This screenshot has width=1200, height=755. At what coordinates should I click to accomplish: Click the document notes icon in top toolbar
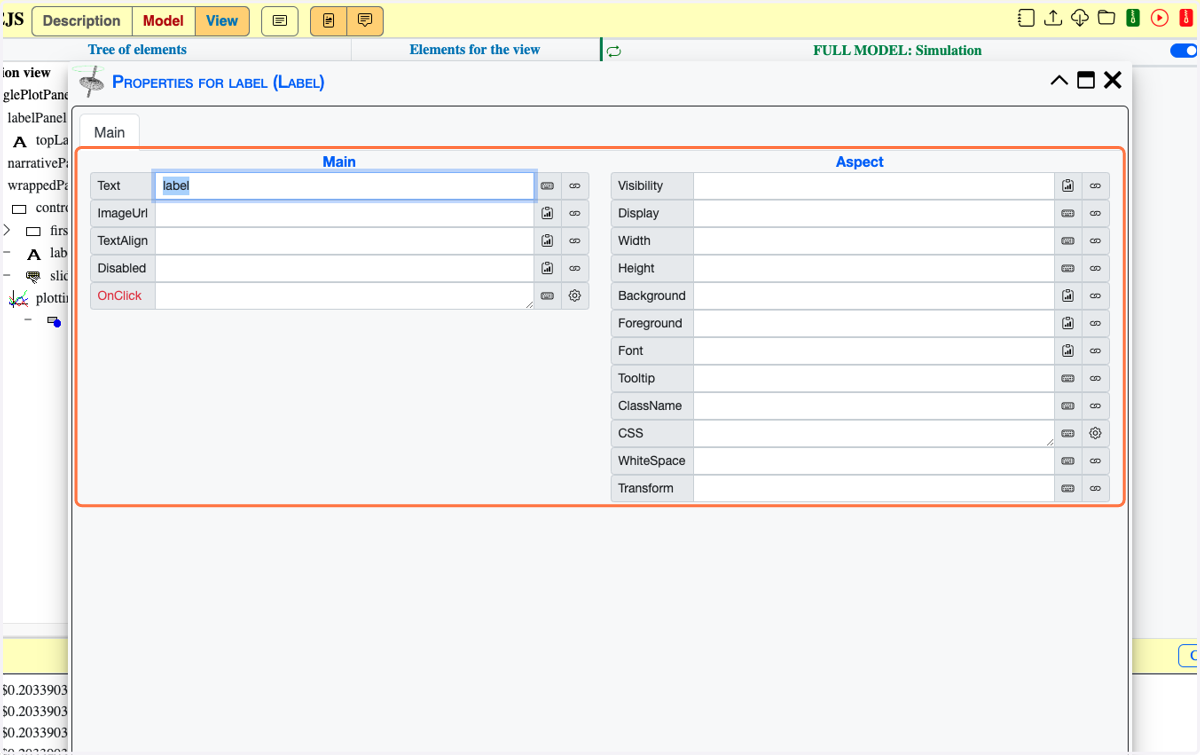[328, 21]
